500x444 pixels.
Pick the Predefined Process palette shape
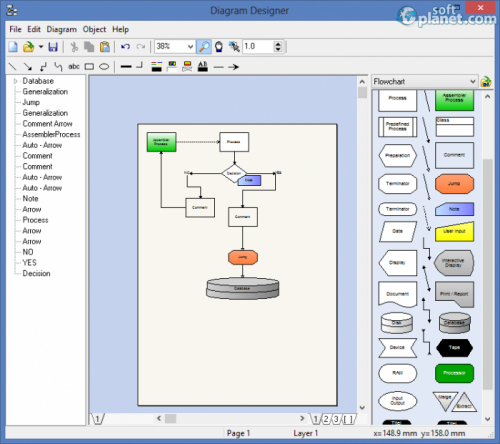pos(397,127)
